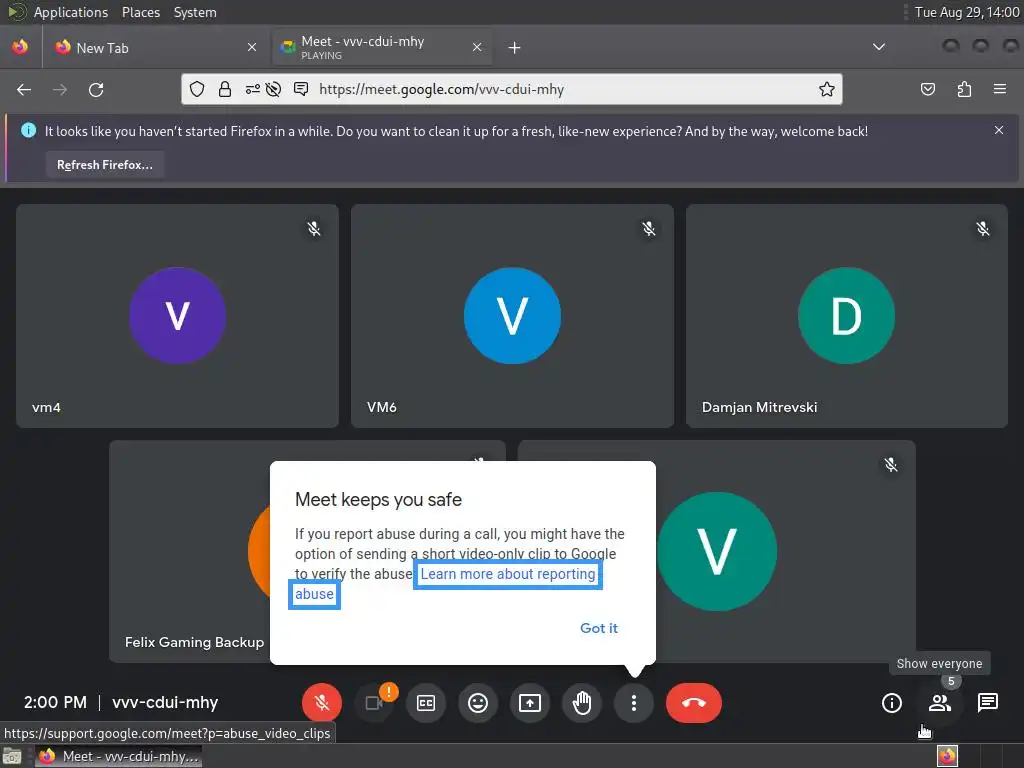This screenshot has height=768, width=1024.
Task: Click the Meet taskbar window button
Action: tap(118, 756)
